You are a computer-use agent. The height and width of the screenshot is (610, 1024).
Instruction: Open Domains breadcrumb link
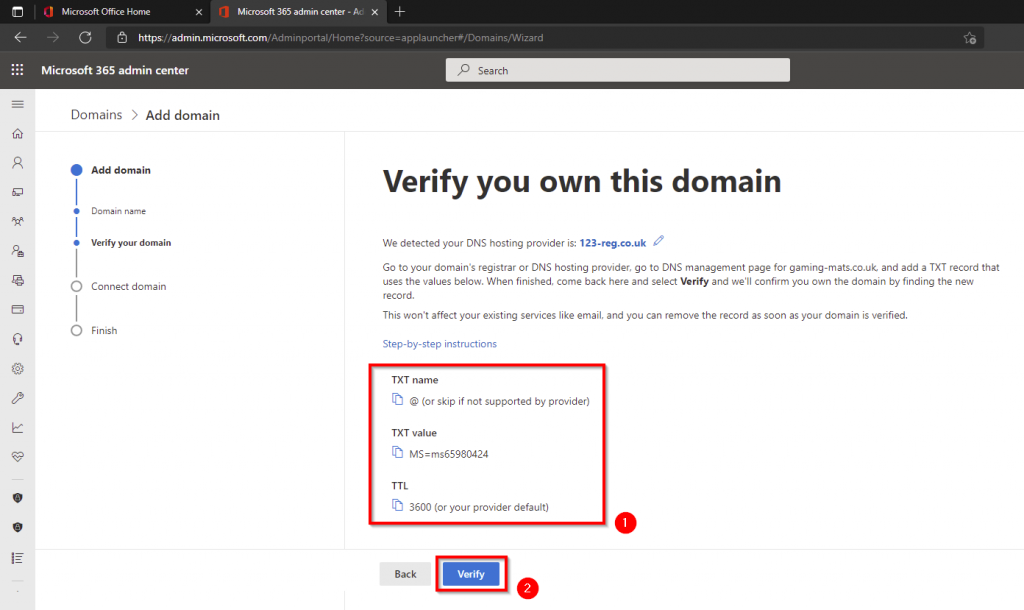click(x=96, y=115)
